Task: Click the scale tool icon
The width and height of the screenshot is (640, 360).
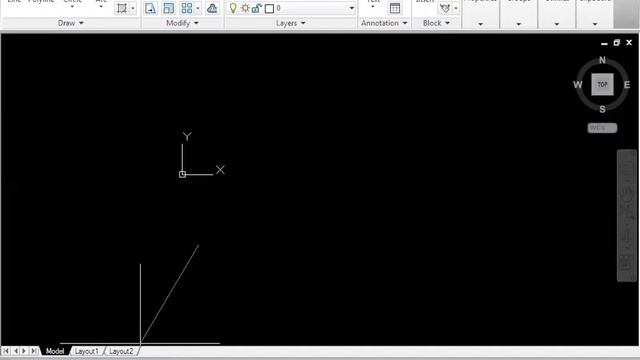Action: 168,8
